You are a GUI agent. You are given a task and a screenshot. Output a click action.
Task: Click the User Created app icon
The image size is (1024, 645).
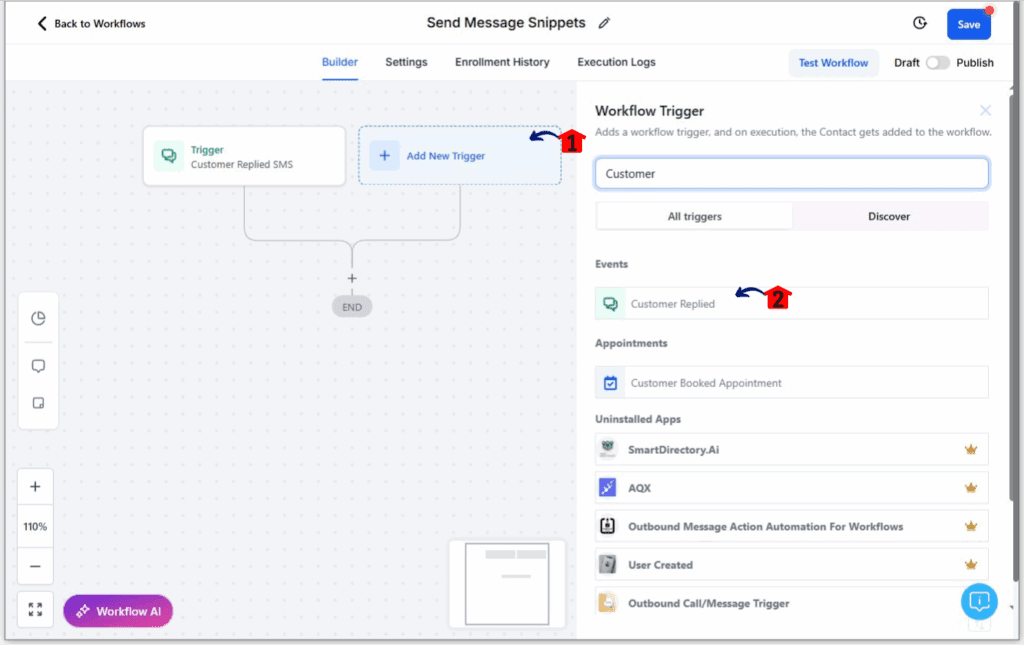pos(607,564)
